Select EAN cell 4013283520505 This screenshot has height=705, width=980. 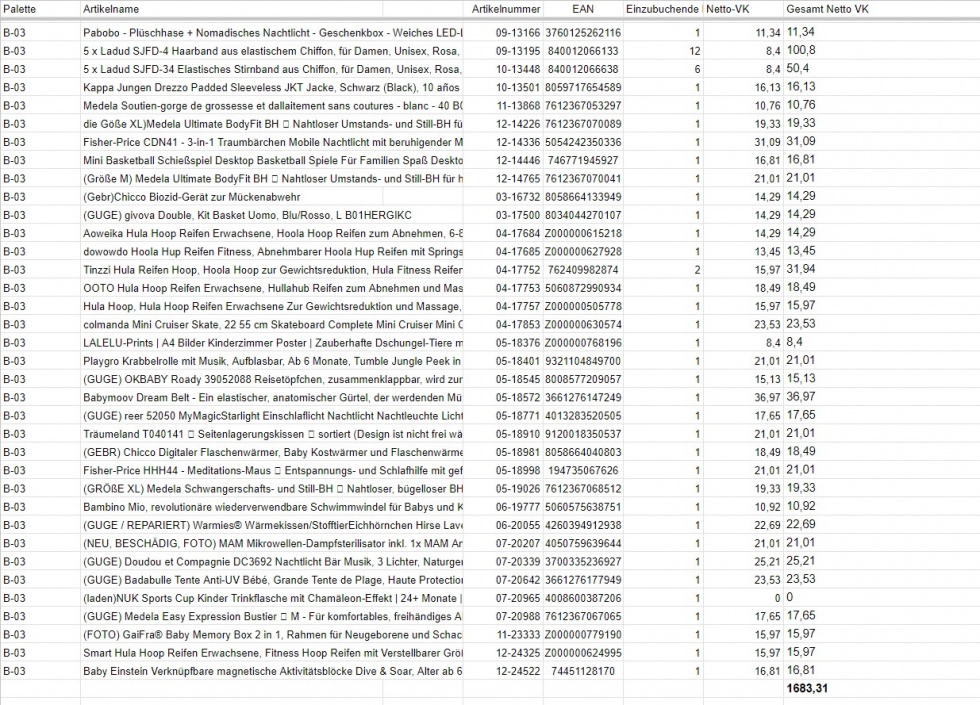click(x=583, y=415)
